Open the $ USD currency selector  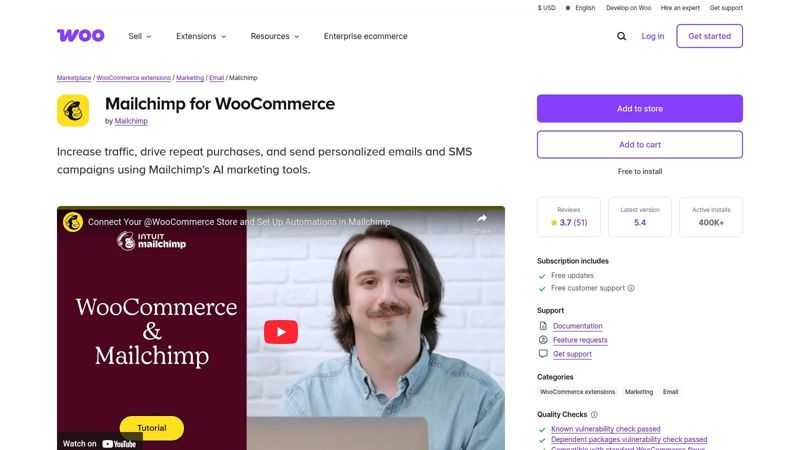[546, 8]
